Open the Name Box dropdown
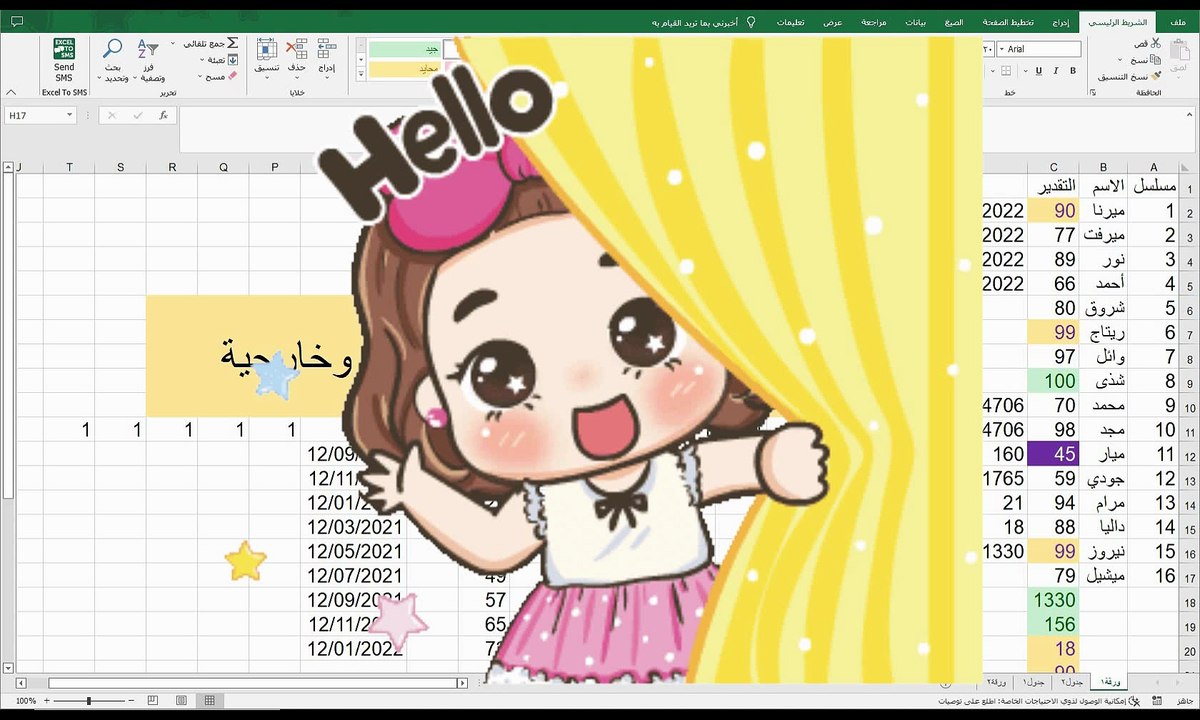This screenshot has height=720, width=1200. [x=70, y=116]
